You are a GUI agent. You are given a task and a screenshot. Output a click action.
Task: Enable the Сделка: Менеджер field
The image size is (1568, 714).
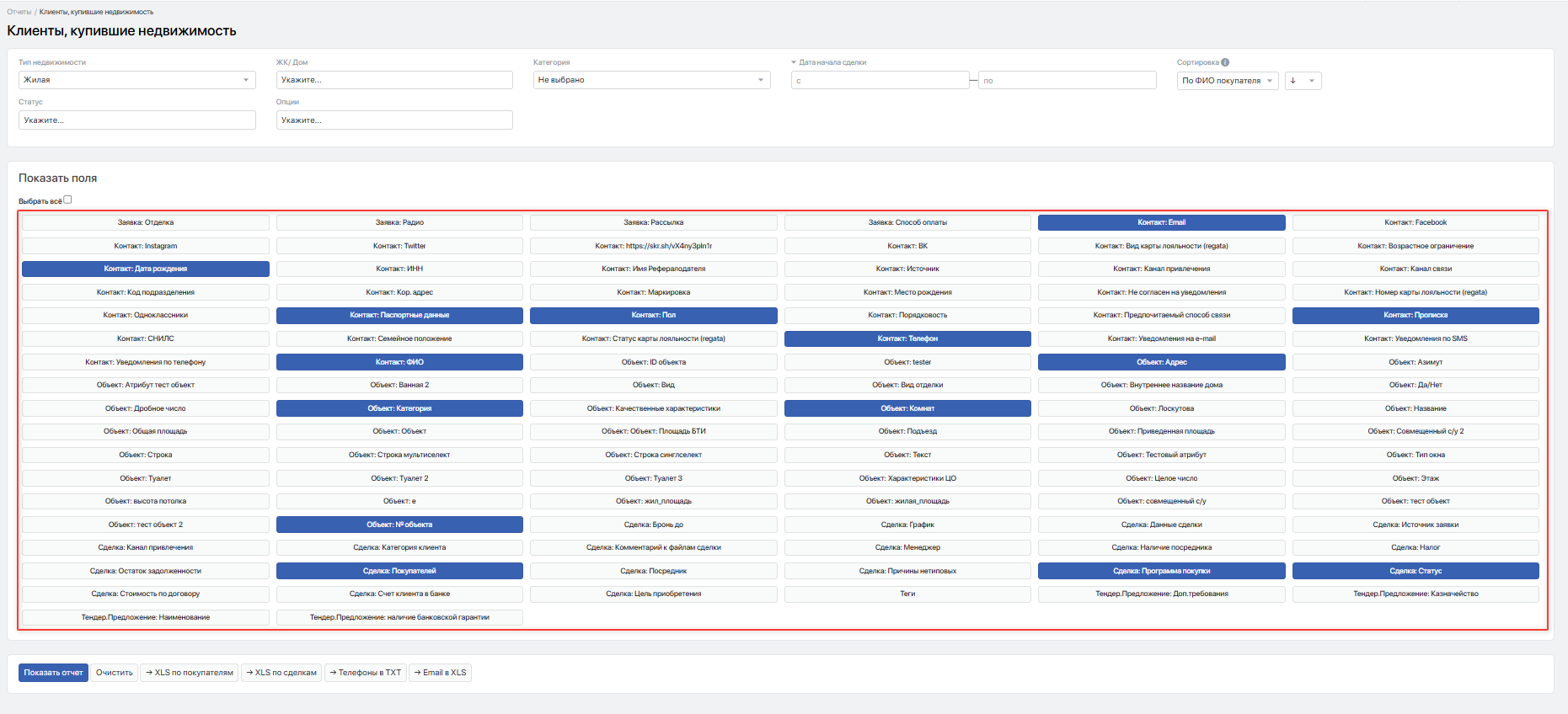pyautogui.click(x=907, y=547)
